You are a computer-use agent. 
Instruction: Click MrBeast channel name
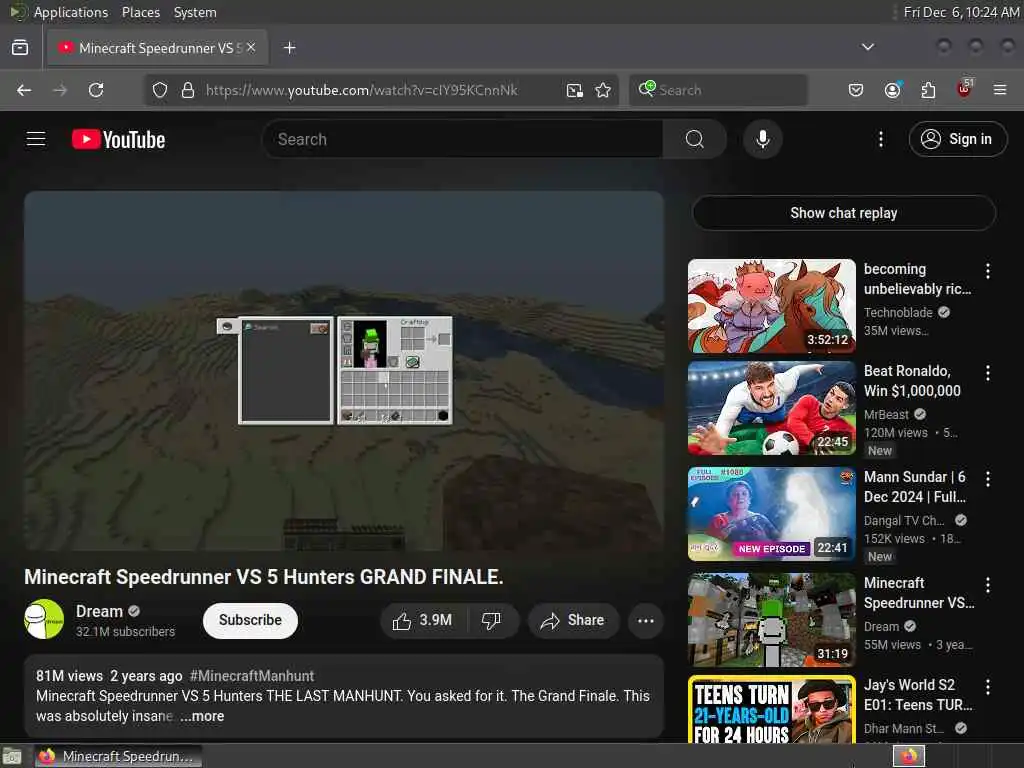coord(886,414)
